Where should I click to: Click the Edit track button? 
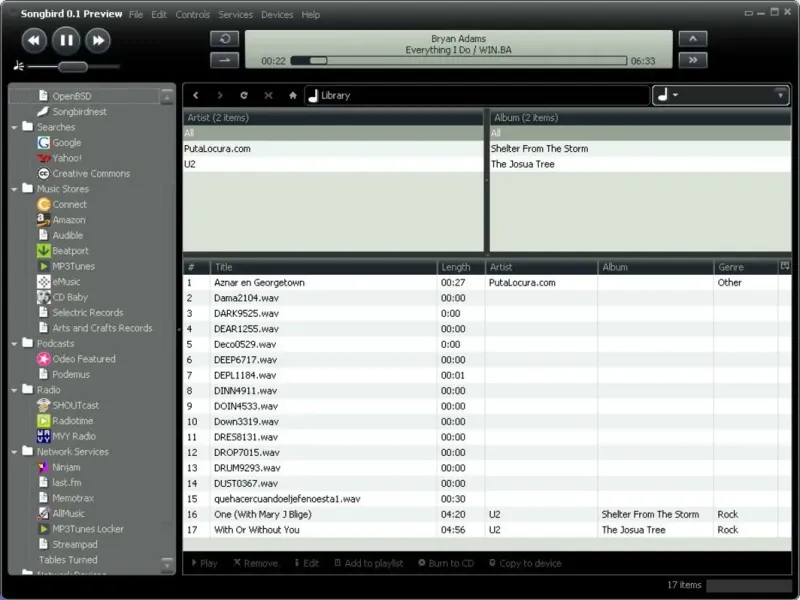pos(307,563)
